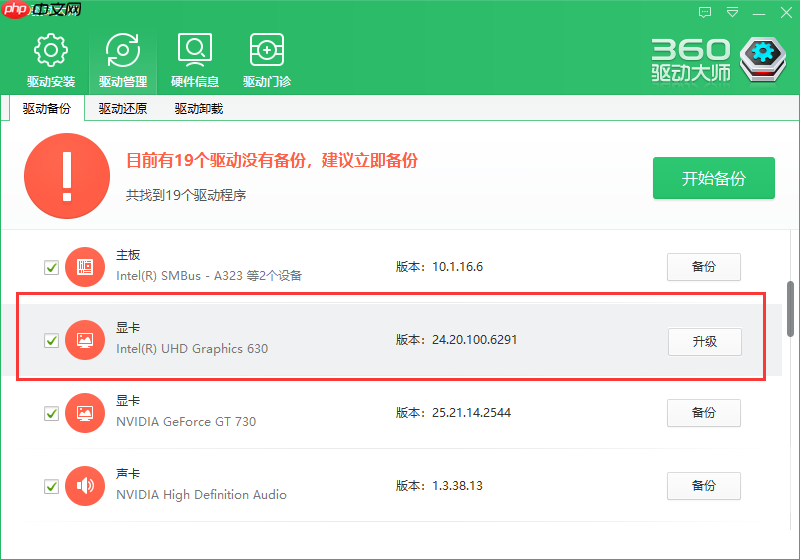The image size is (800, 560).
Task: Click 备份 for NVIDIA High Definition Audio
Action: [704, 486]
